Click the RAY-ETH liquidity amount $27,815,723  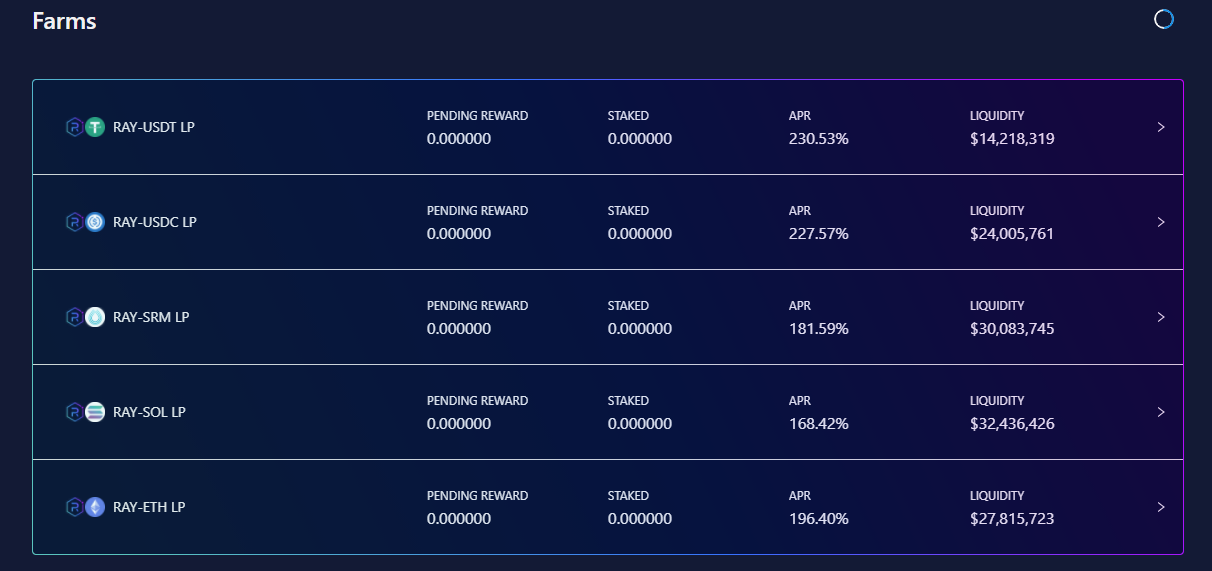point(1011,519)
